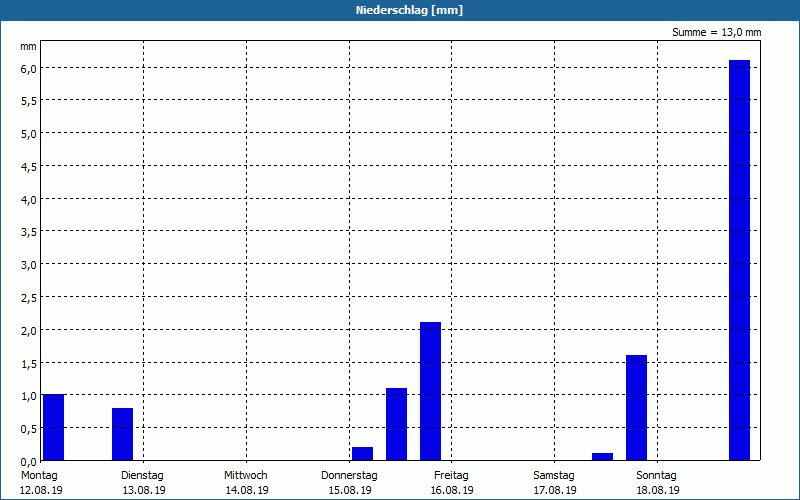Click the '3,0' y-axis label

(x=29, y=265)
